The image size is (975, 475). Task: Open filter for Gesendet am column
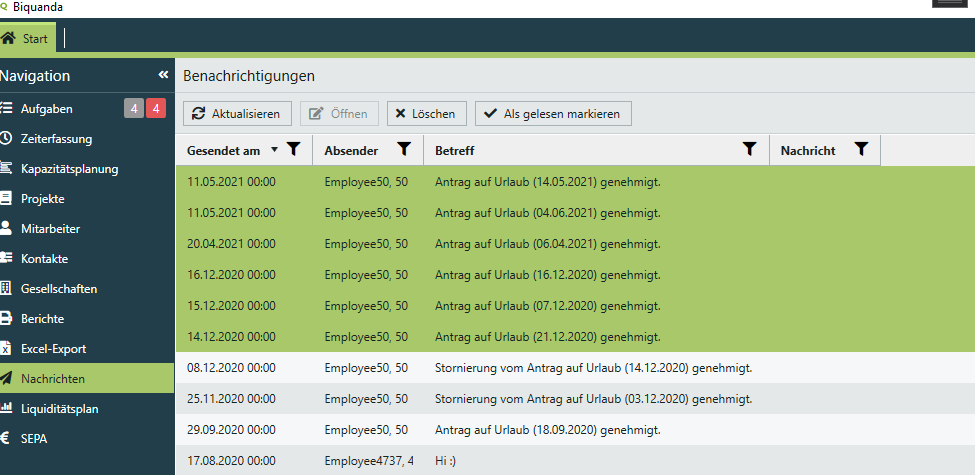click(293, 149)
